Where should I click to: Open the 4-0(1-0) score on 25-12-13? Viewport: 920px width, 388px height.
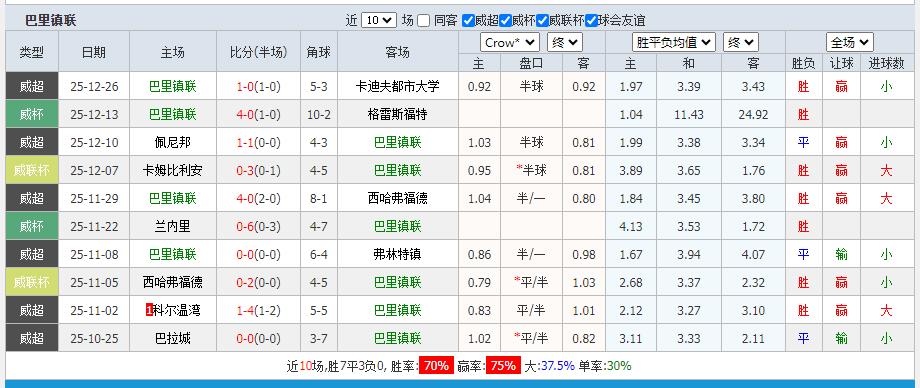point(258,114)
